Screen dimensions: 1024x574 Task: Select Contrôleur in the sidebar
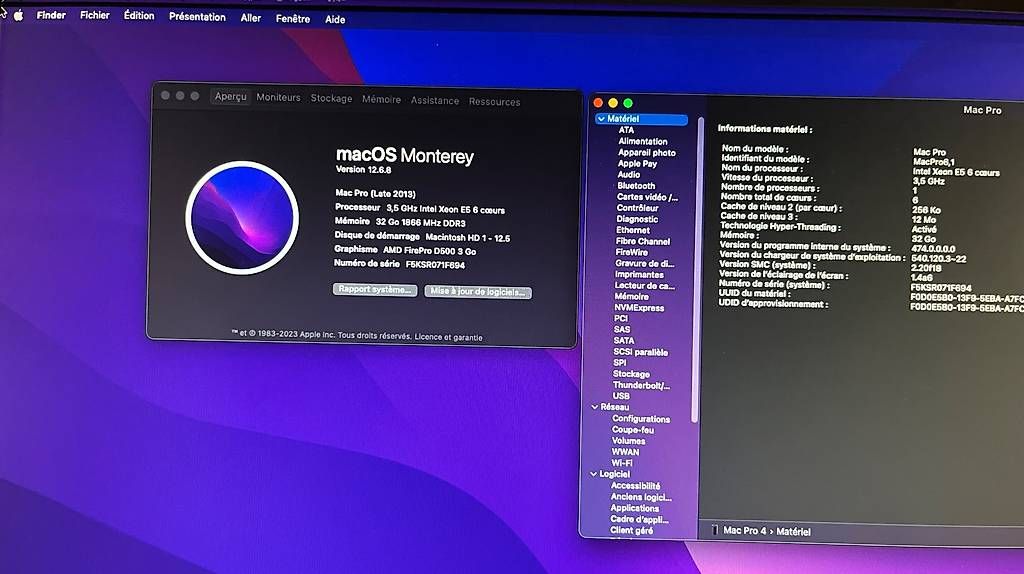point(637,208)
